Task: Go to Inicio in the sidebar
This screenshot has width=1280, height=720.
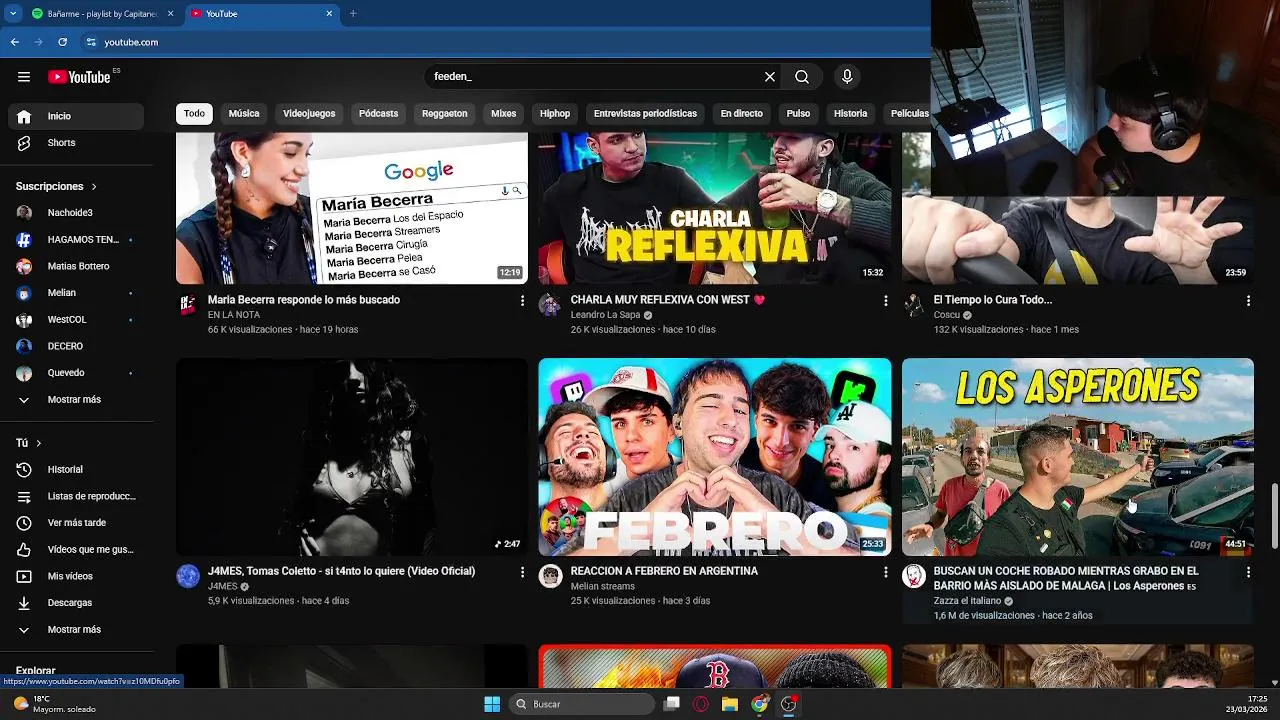Action: (77, 116)
